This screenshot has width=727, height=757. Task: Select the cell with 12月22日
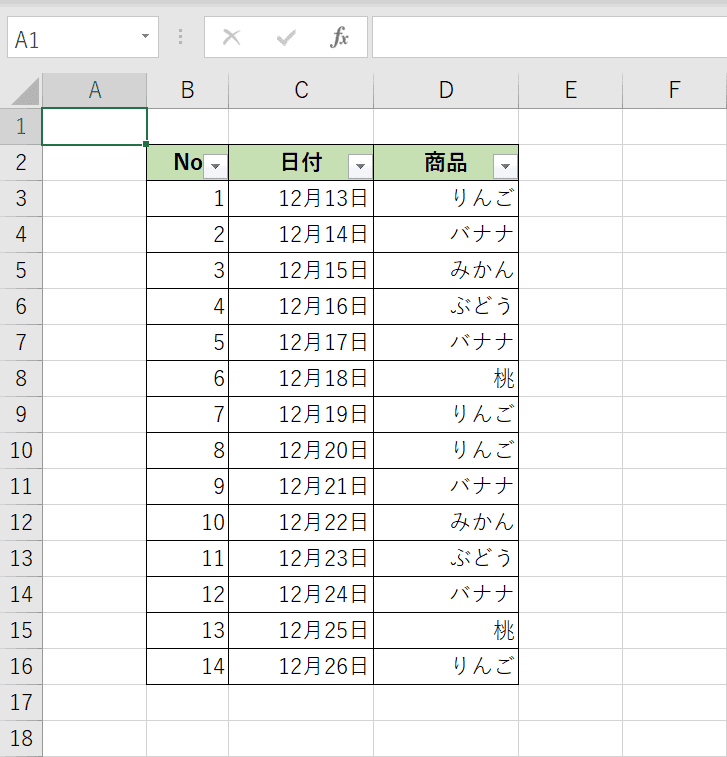[x=301, y=522]
